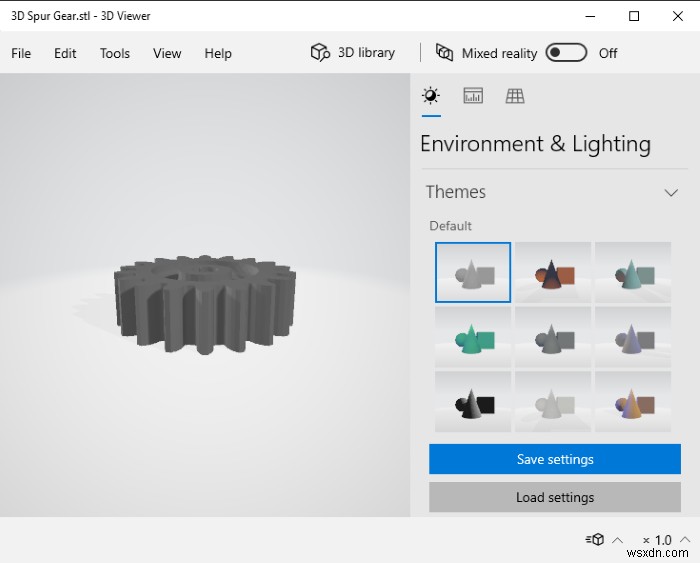Select the dark gray theme thumbnail
This screenshot has width=700, height=563.
click(553, 337)
